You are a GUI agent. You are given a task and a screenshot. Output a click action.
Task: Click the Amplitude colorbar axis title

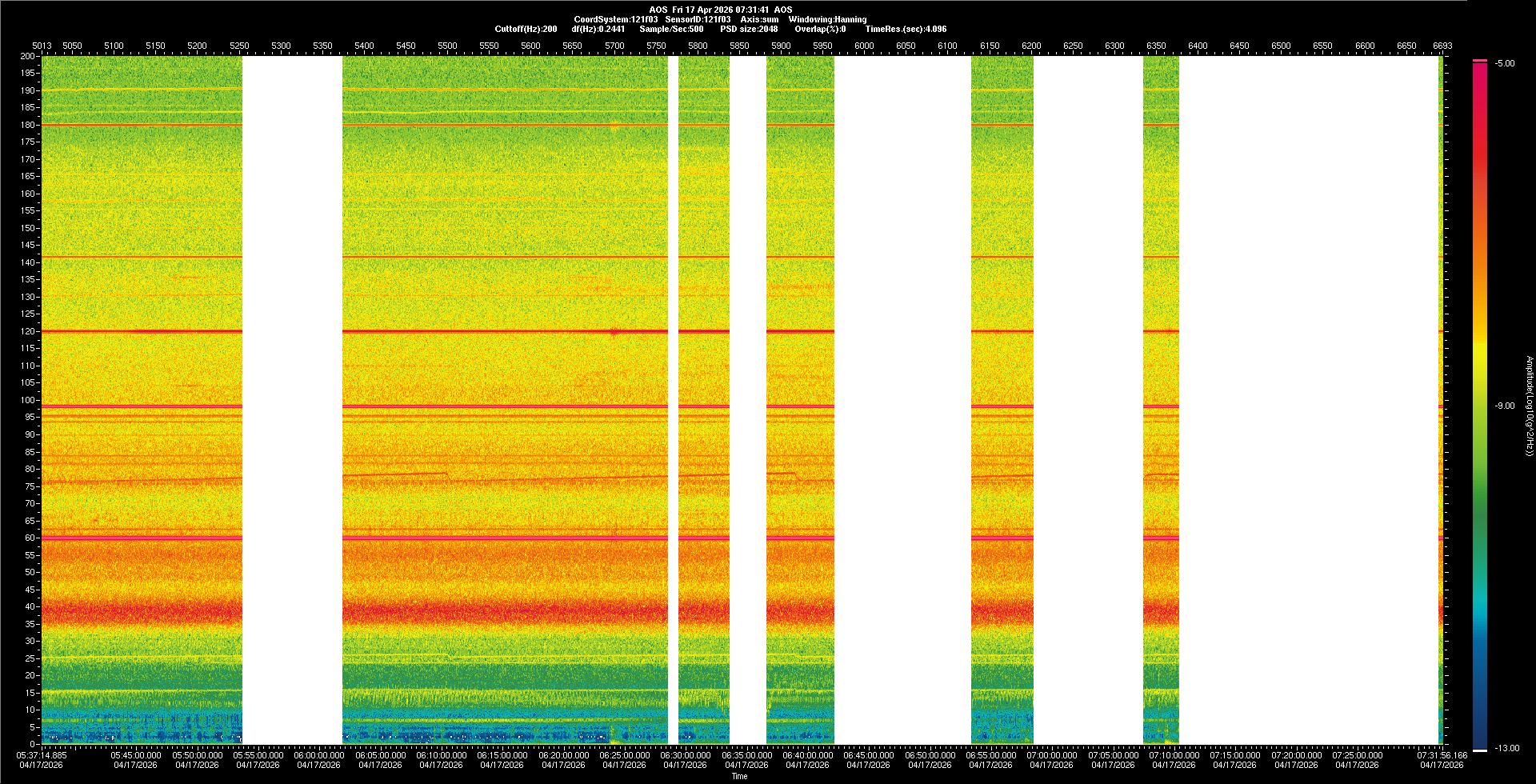click(1529, 406)
